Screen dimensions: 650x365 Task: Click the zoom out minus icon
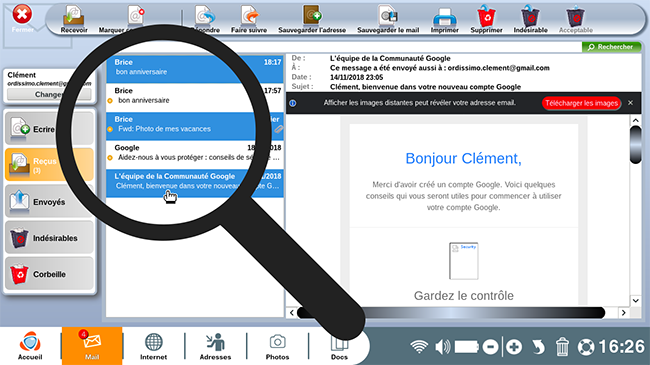pyautogui.click(x=490, y=347)
